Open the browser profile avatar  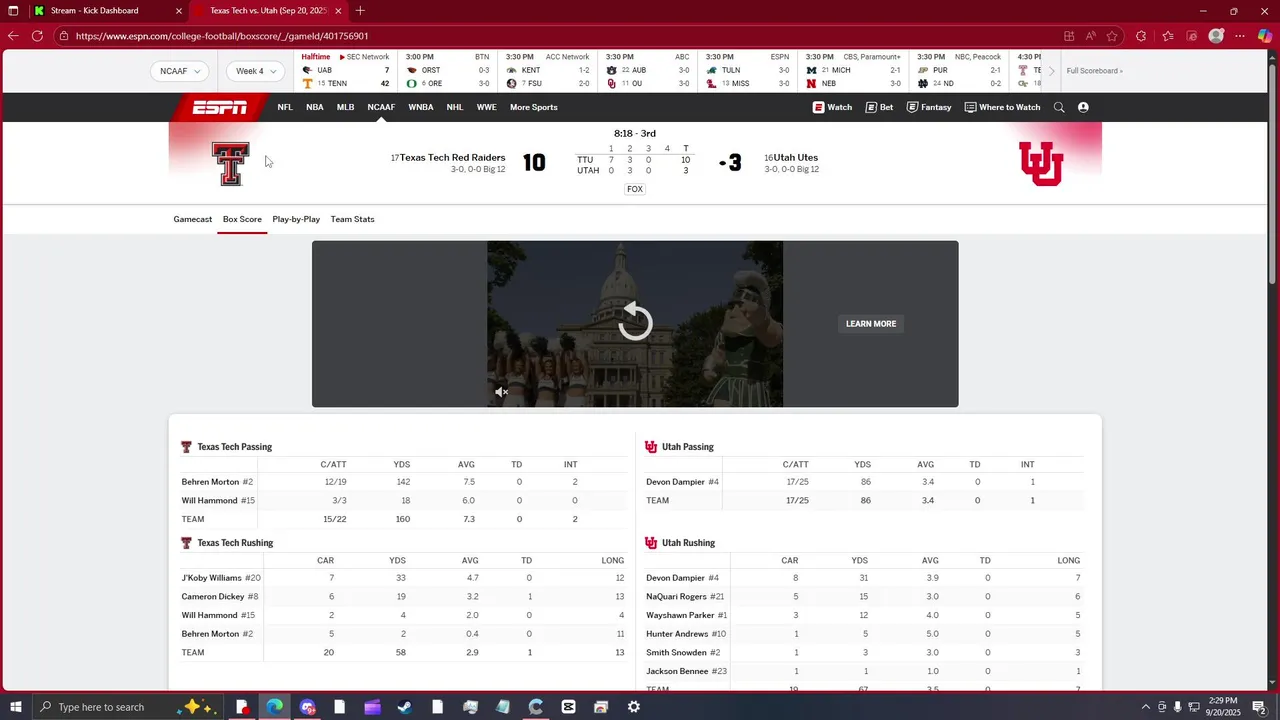[x=1216, y=36]
